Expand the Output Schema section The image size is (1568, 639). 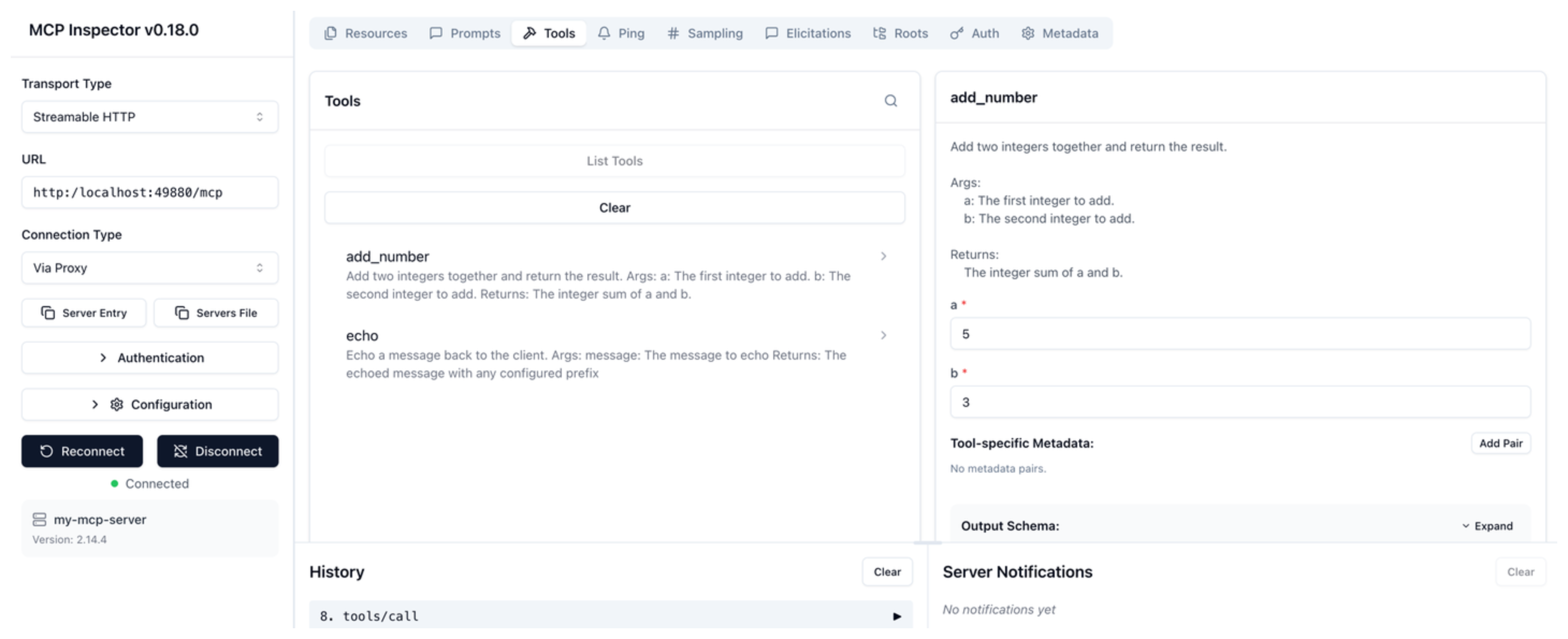click(x=1487, y=526)
